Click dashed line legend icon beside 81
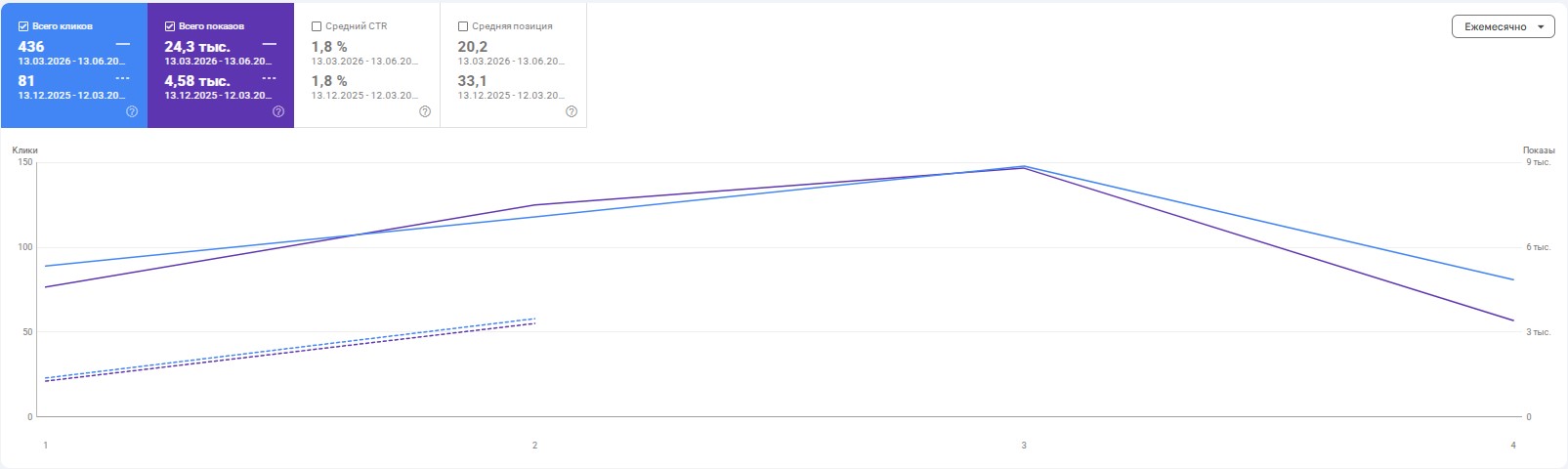Screen dimensions: 1568x469 point(123,78)
